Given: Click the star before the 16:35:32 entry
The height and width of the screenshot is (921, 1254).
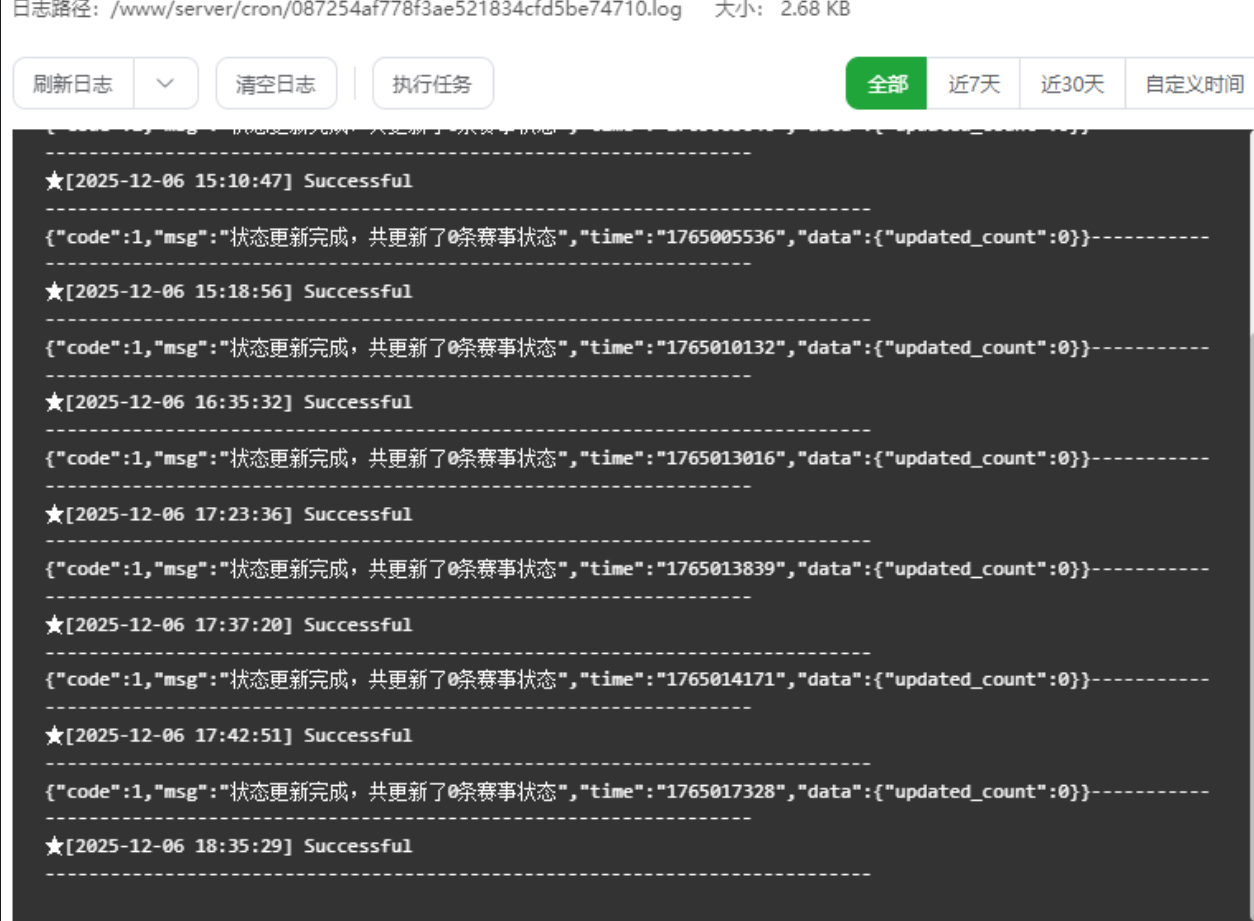Looking at the screenshot, I should tap(55, 403).
